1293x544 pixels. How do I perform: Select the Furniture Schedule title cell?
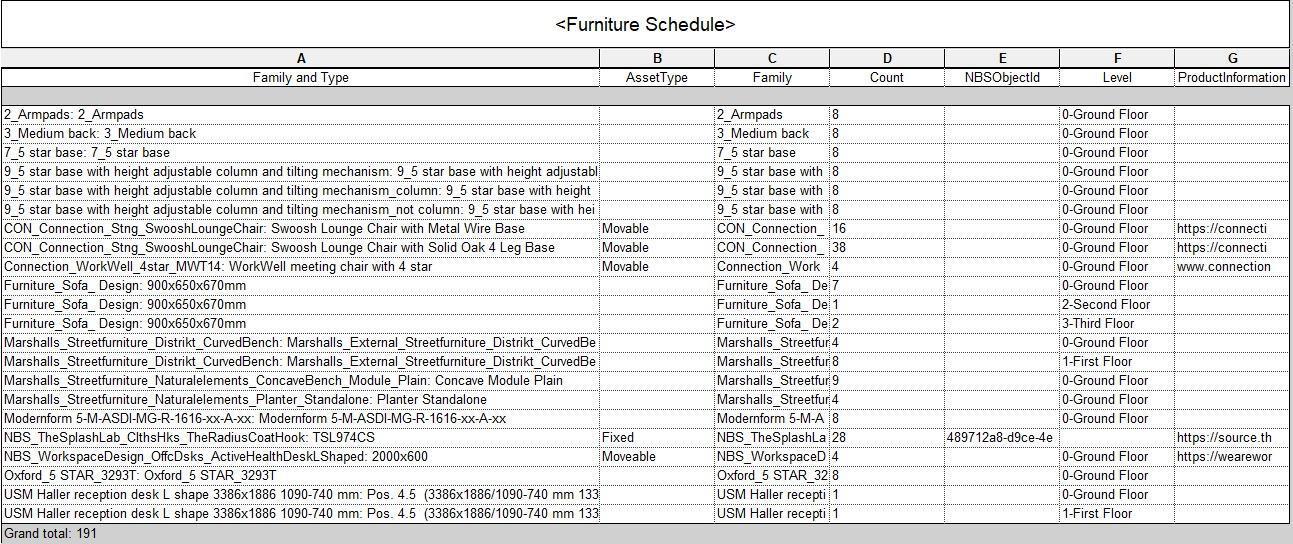click(646, 25)
